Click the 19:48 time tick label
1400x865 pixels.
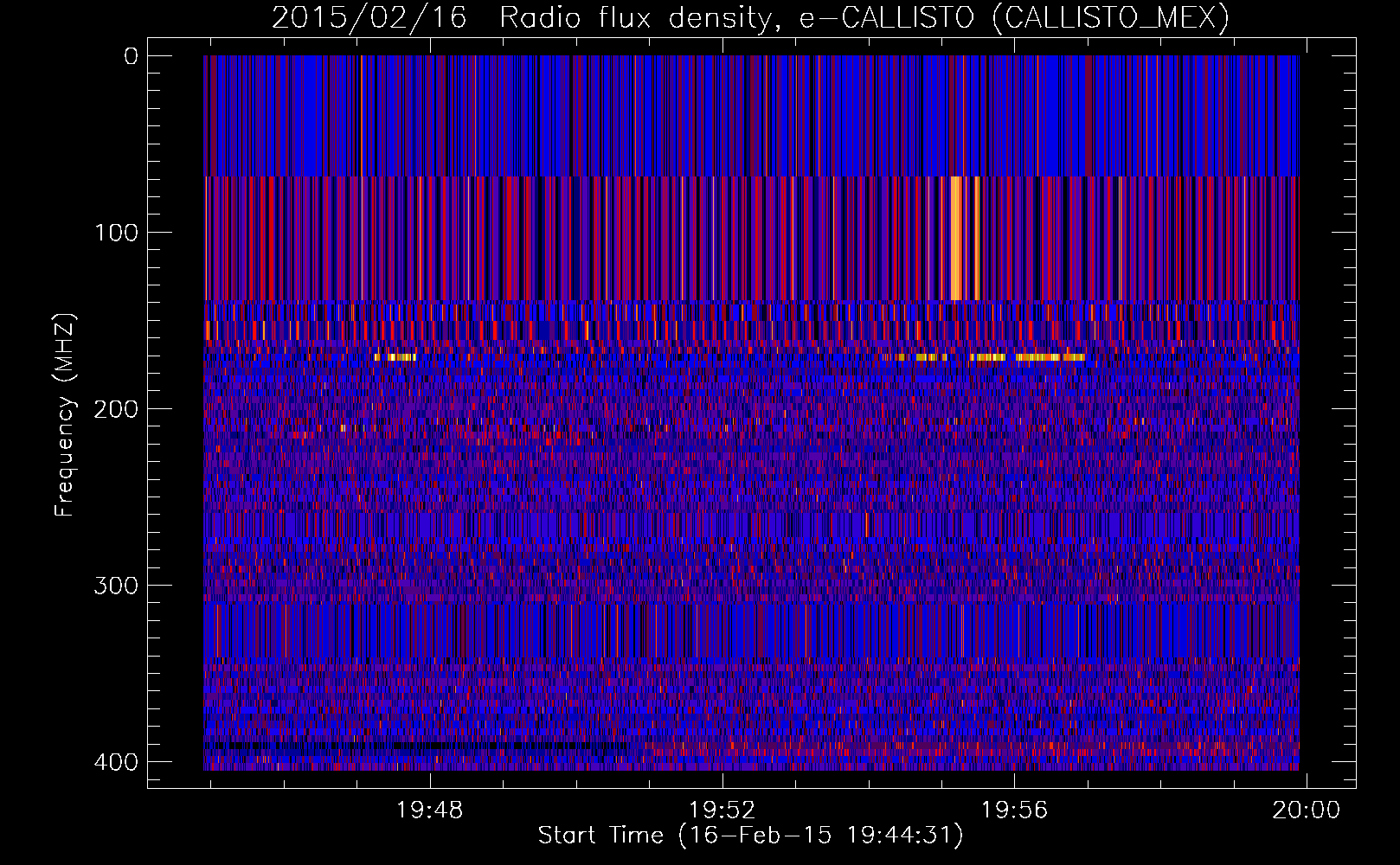pos(430,811)
